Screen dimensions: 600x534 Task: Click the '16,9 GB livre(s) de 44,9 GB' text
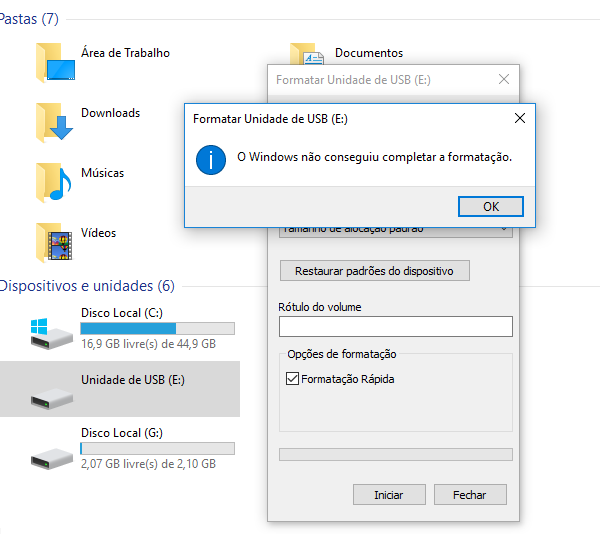pyautogui.click(x=148, y=344)
